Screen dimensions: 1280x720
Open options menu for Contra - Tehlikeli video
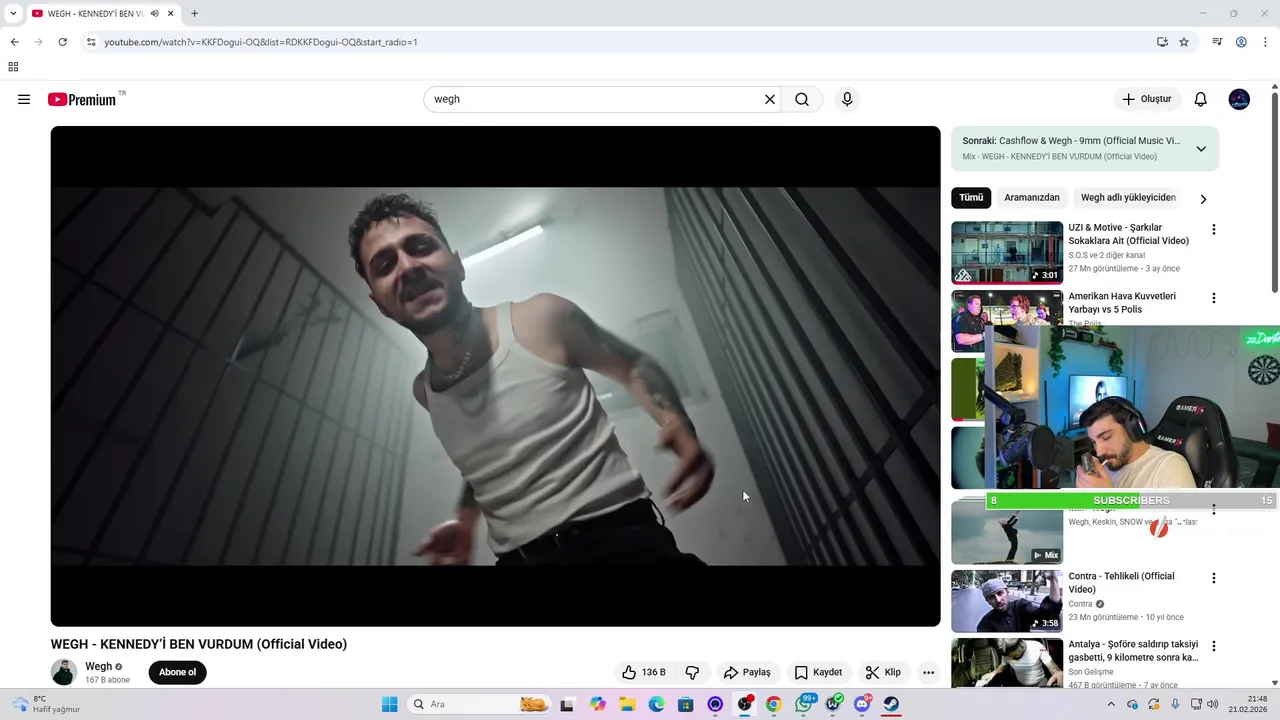[x=1214, y=578]
